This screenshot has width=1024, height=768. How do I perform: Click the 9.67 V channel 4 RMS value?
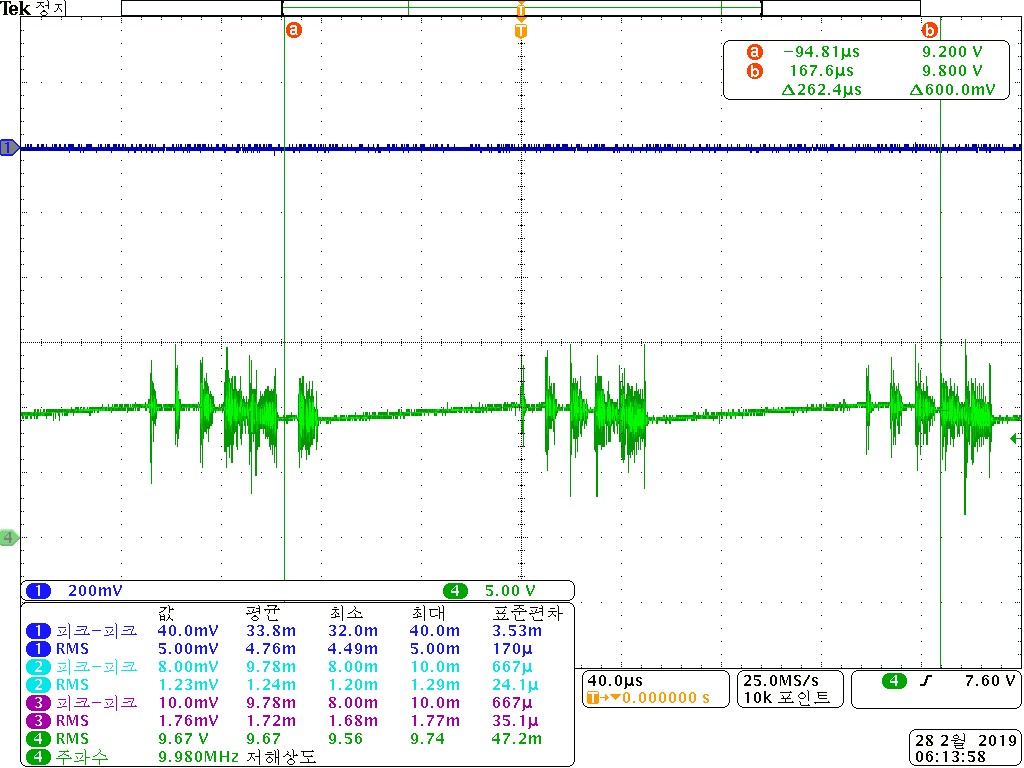tap(185, 739)
